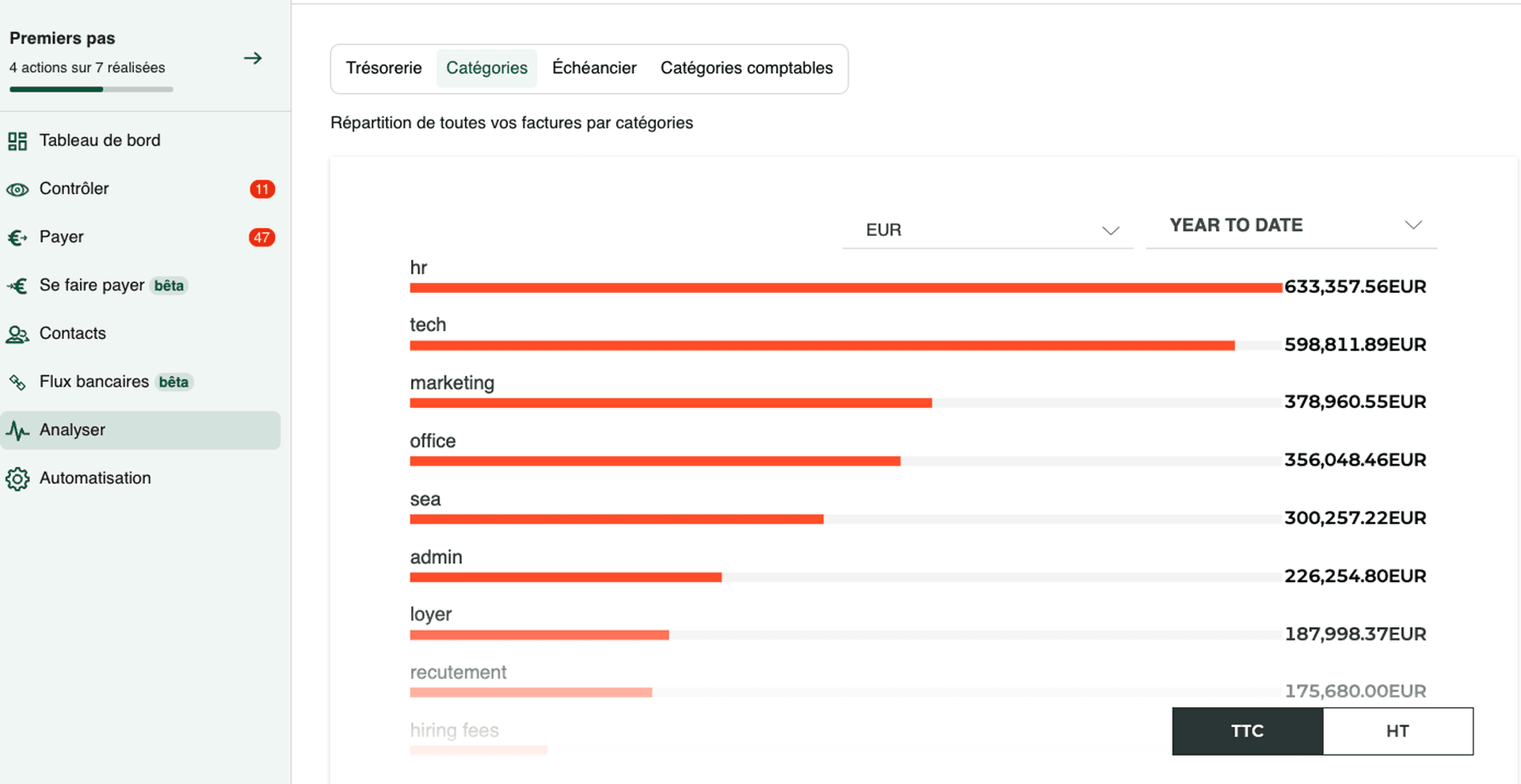Click the Payer euro icon
The width and height of the screenshot is (1521, 784).
tap(17, 237)
